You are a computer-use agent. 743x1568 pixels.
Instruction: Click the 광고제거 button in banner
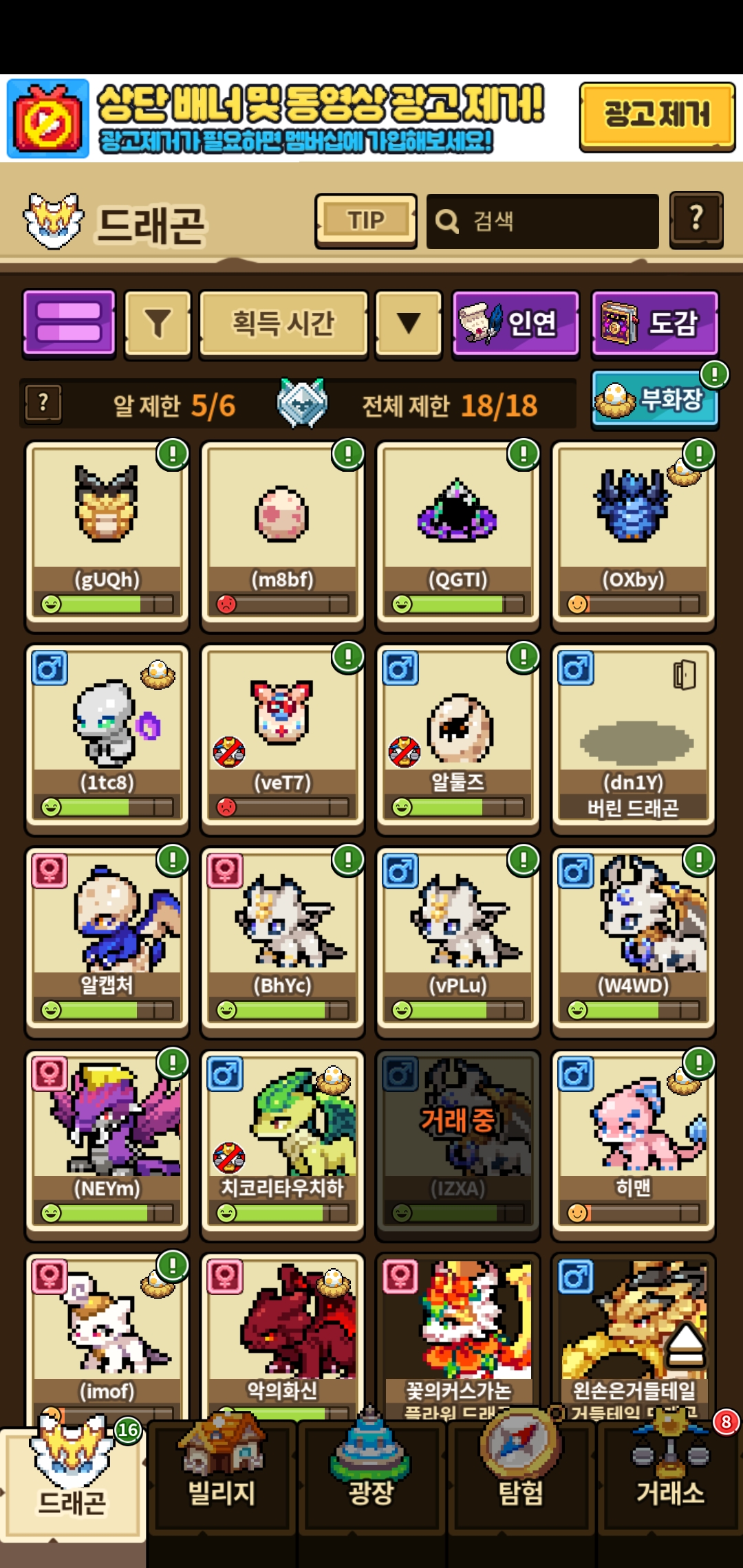pos(657,116)
